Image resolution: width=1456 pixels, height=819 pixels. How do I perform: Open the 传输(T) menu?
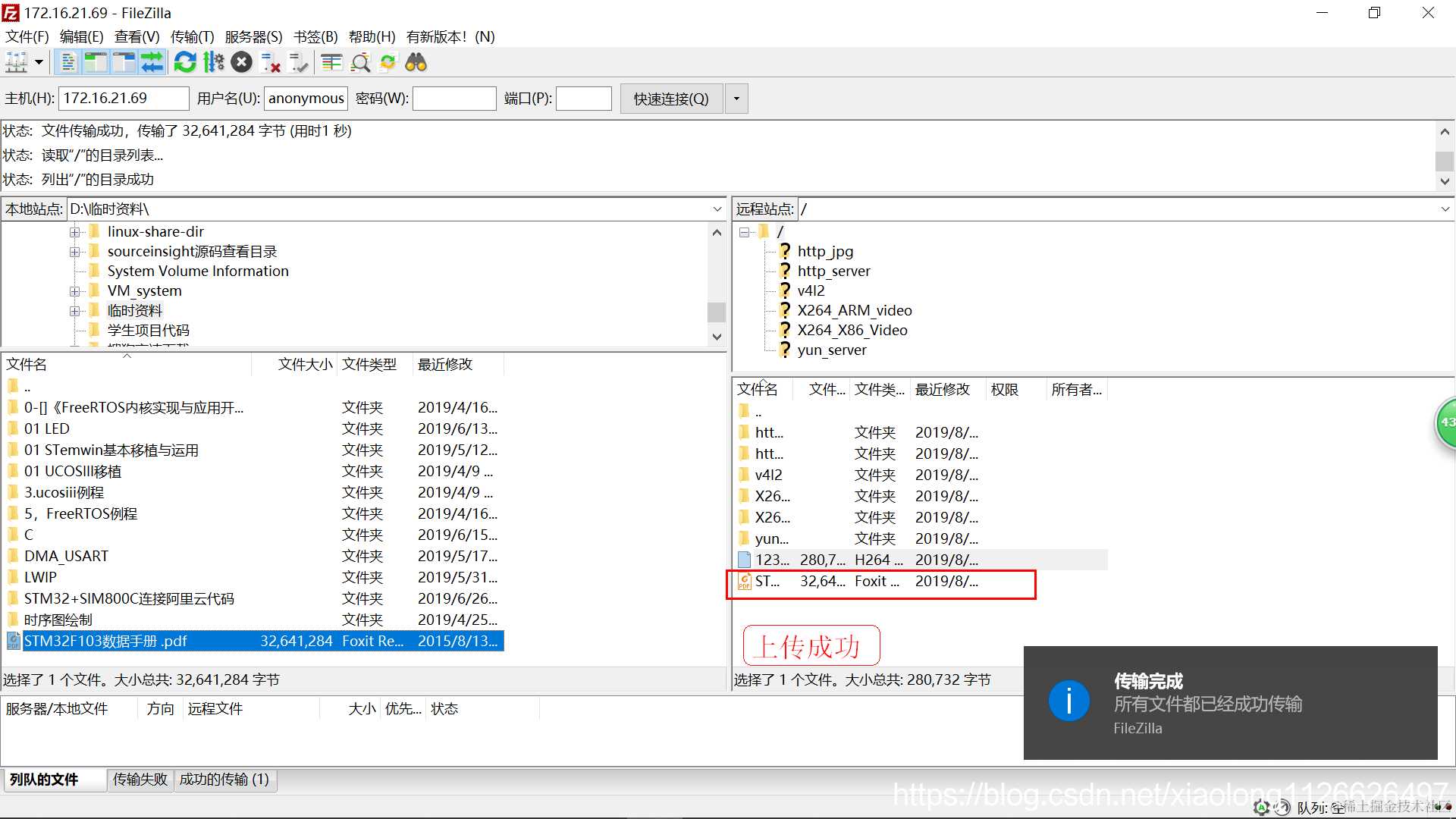192,36
